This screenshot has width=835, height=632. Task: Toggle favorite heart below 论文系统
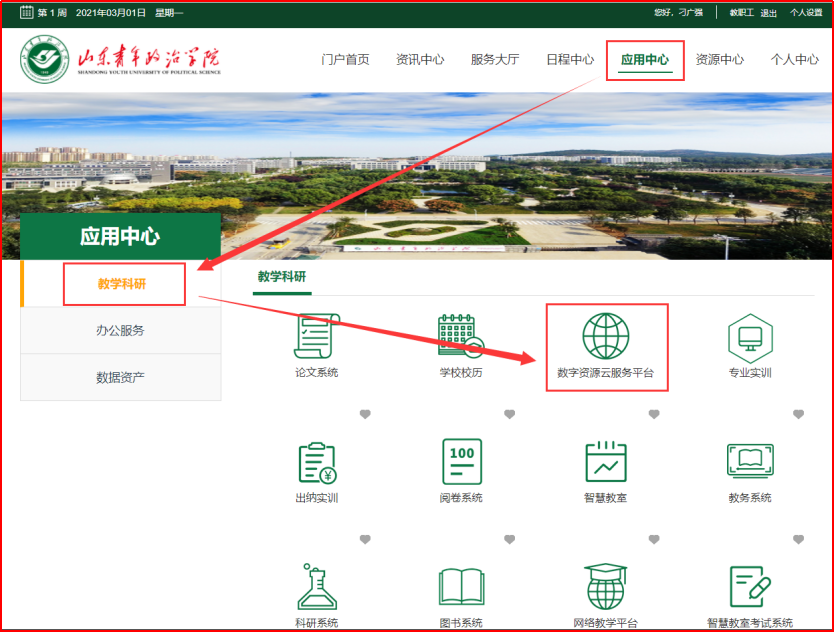[365, 414]
